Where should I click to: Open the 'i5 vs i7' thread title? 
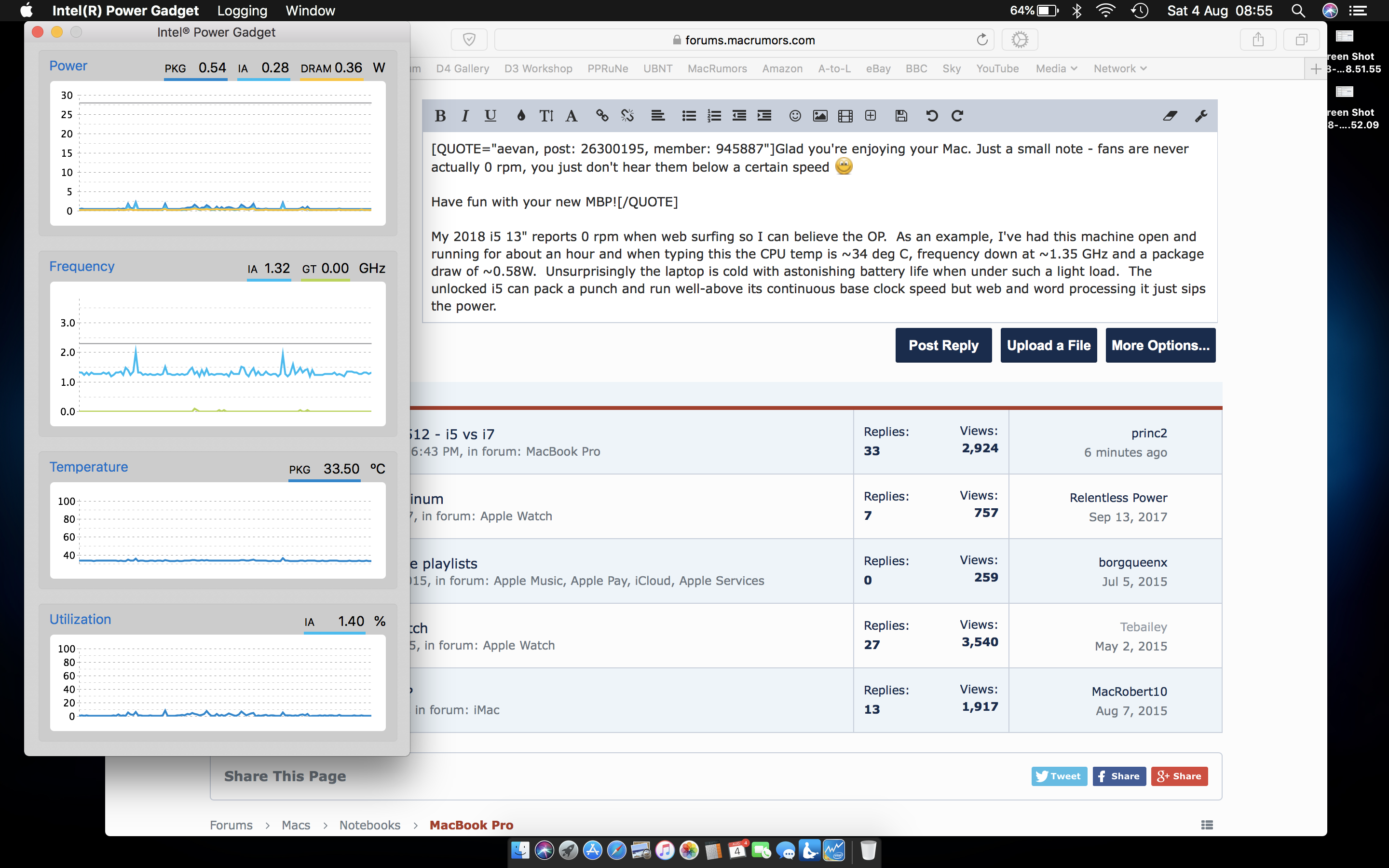click(x=452, y=434)
